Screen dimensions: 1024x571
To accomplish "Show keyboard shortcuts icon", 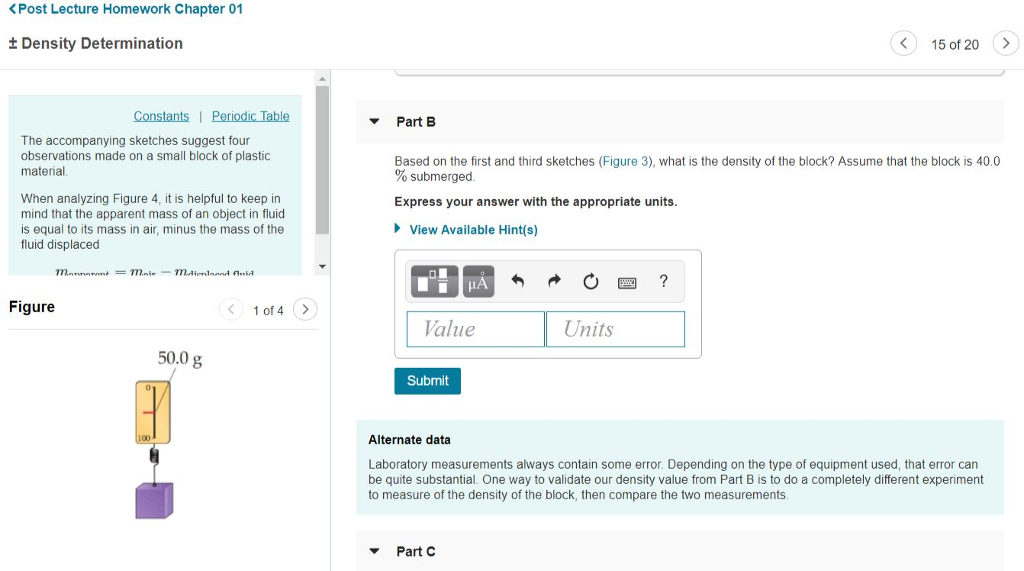I will [627, 282].
